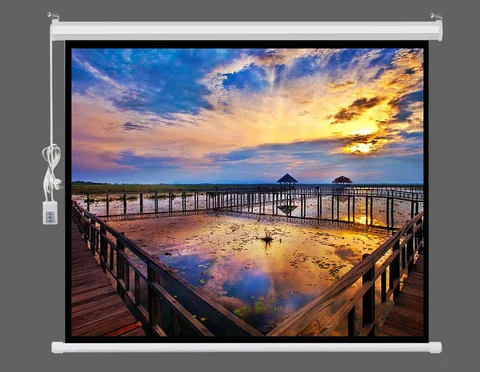The height and width of the screenshot is (372, 480).
Task: Click the white remote control box
Action: (50, 212)
